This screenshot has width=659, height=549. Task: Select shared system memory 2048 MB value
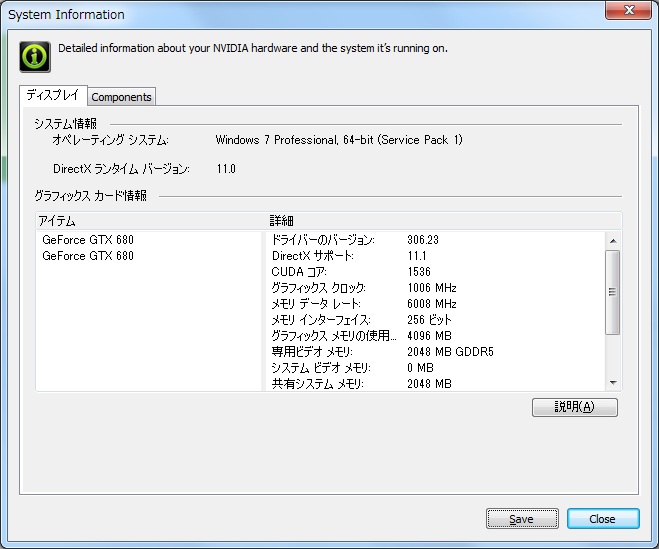(429, 384)
